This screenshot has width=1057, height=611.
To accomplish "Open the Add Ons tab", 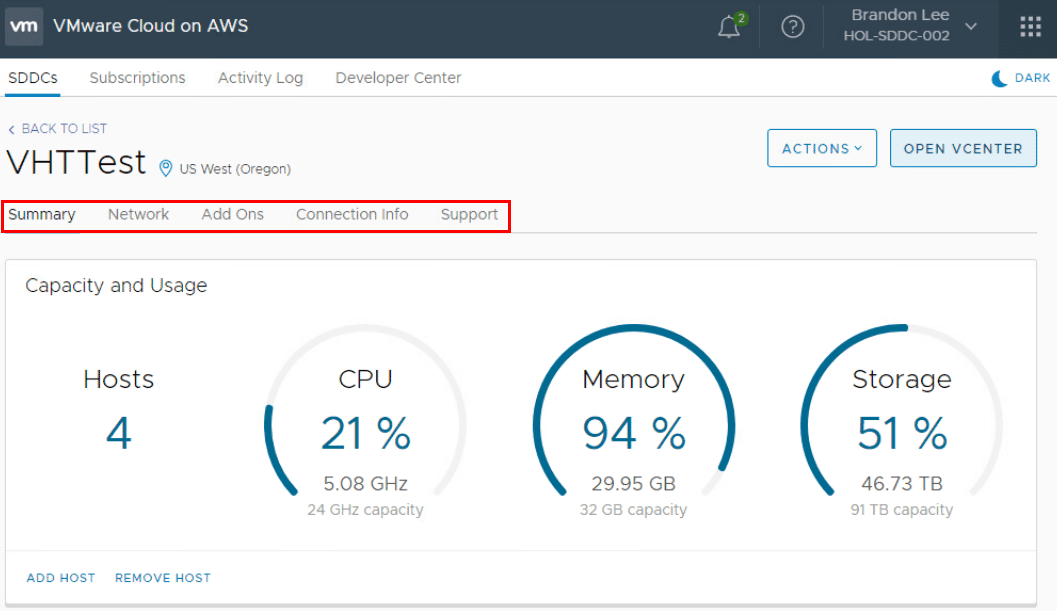I will pos(232,214).
